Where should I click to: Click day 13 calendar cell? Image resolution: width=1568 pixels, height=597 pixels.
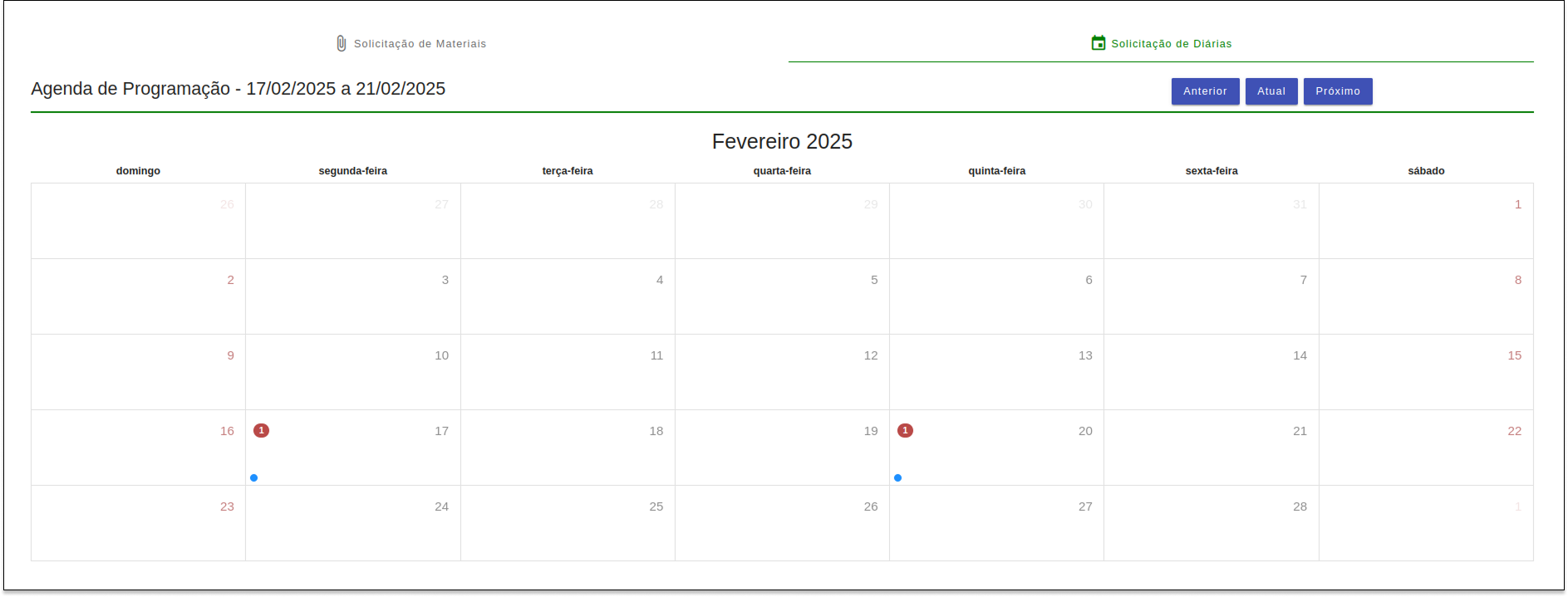(996, 372)
